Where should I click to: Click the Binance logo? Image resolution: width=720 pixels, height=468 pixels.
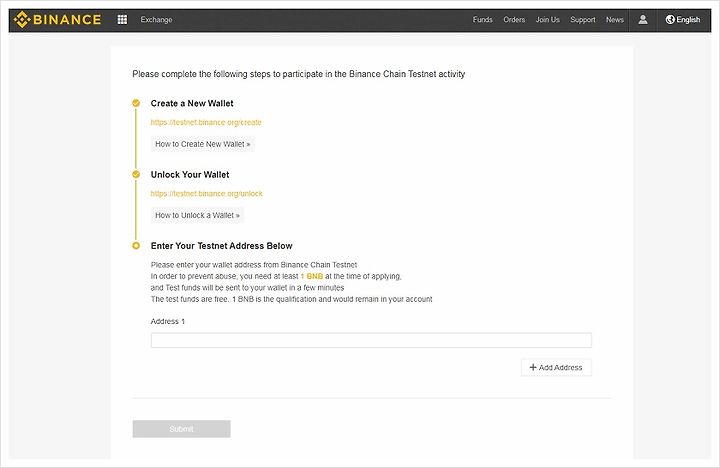pyautogui.click(x=57, y=20)
